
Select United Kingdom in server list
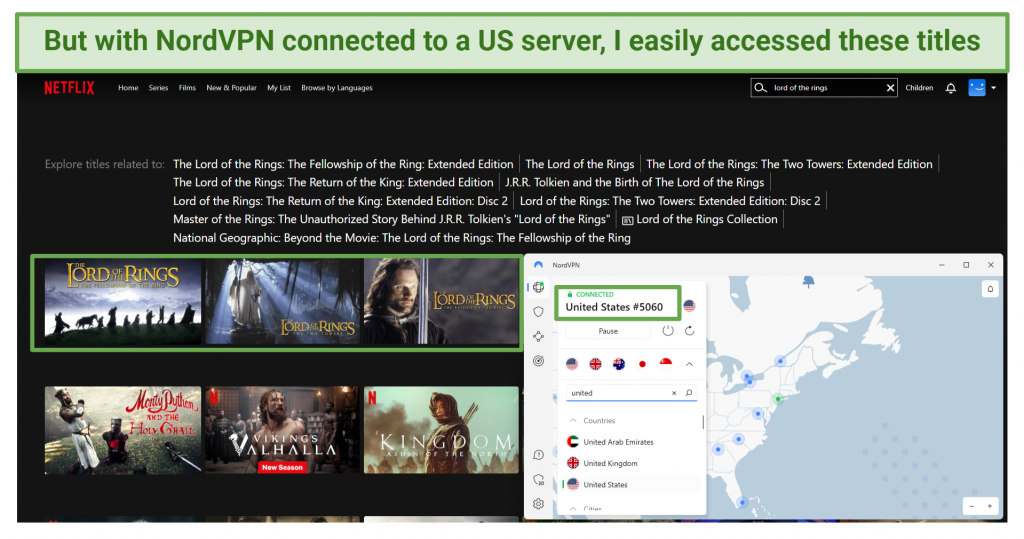click(x=631, y=463)
